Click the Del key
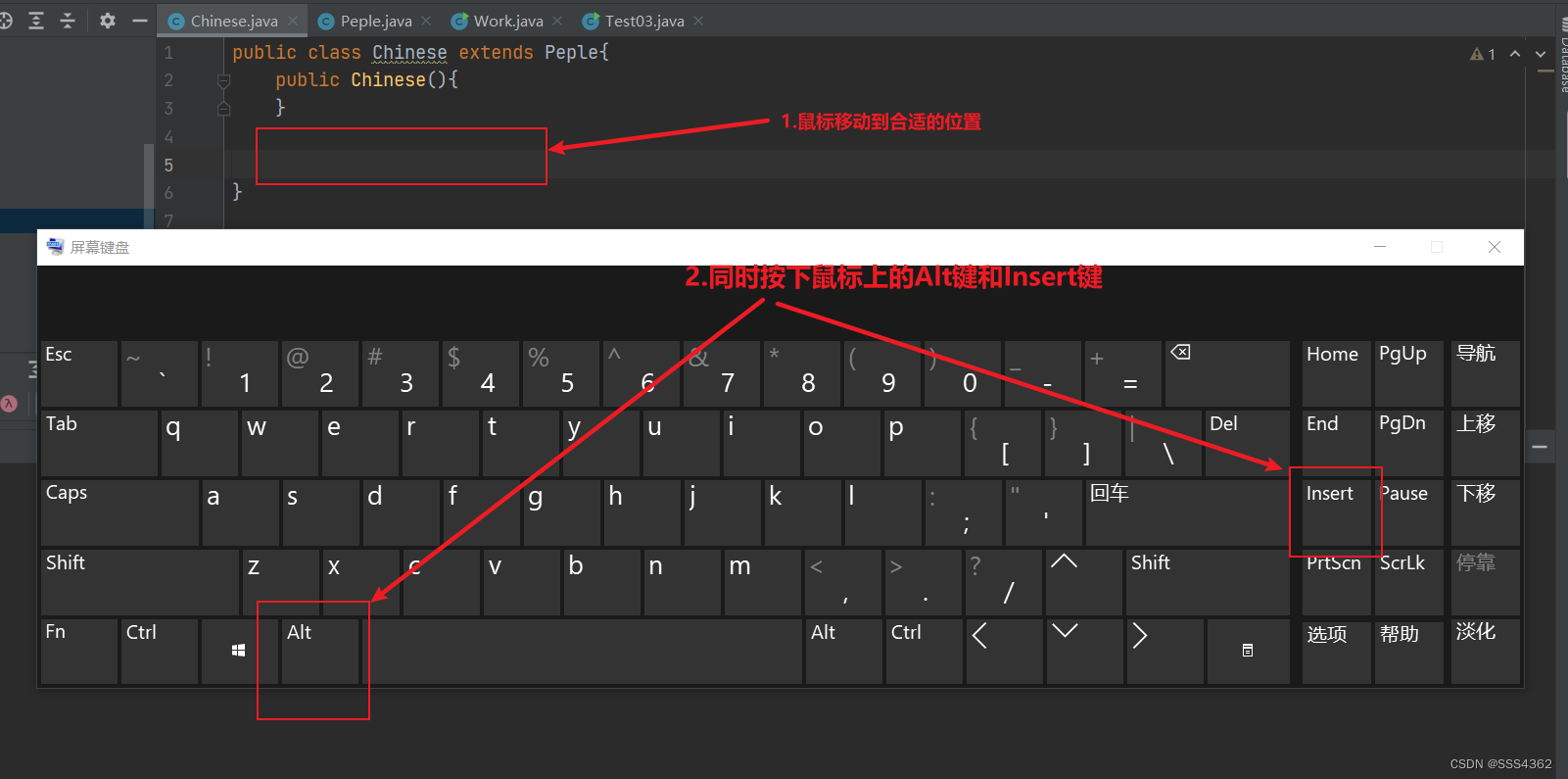Screen dimensions: 1568x779 1247,443
